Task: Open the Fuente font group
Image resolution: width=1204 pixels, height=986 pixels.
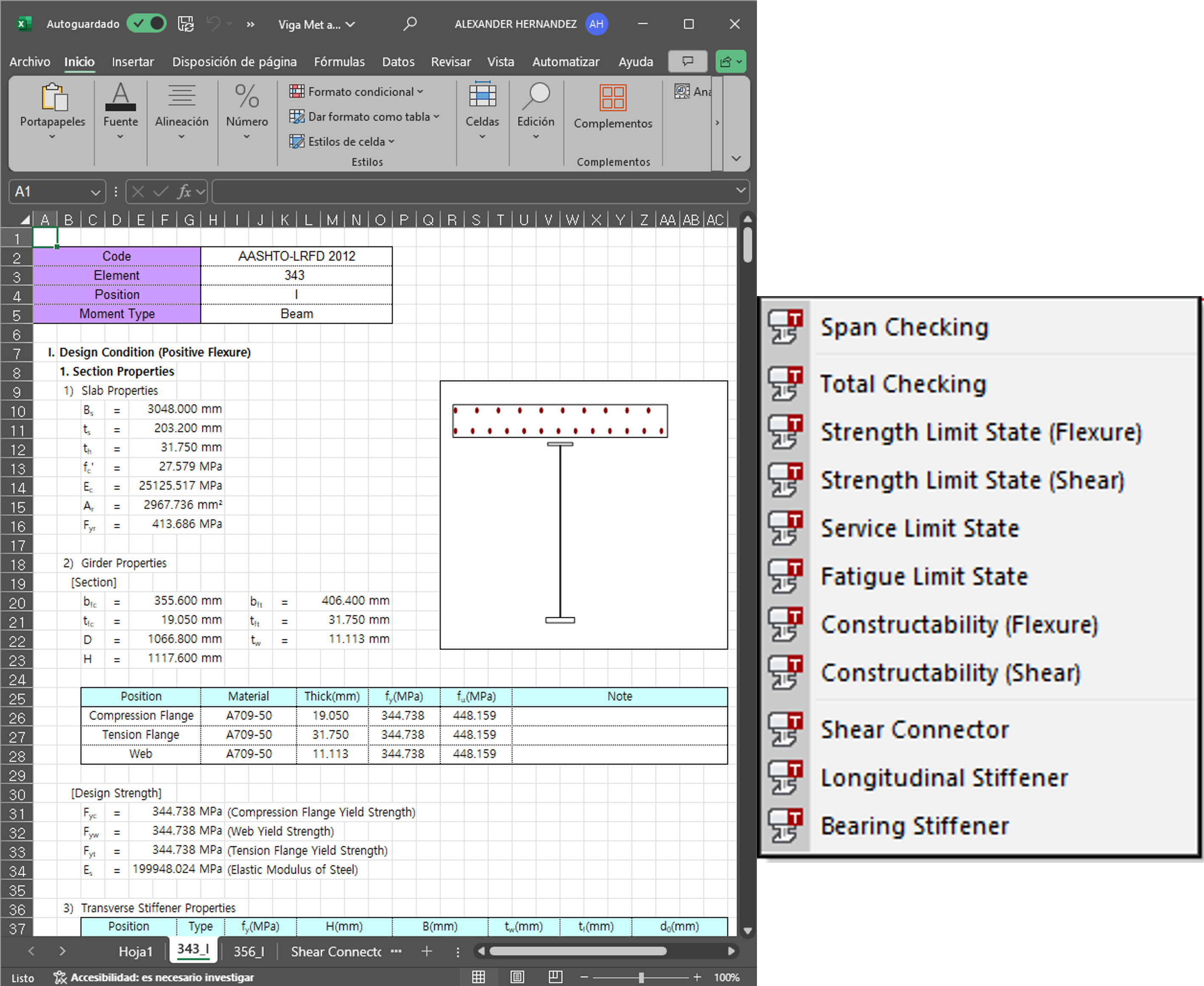Action: pos(120,112)
